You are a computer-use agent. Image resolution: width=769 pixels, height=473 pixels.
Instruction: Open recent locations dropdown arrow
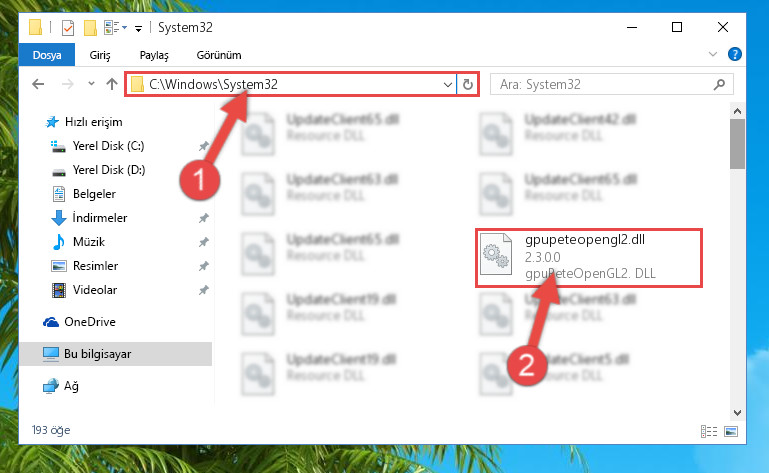(91, 84)
